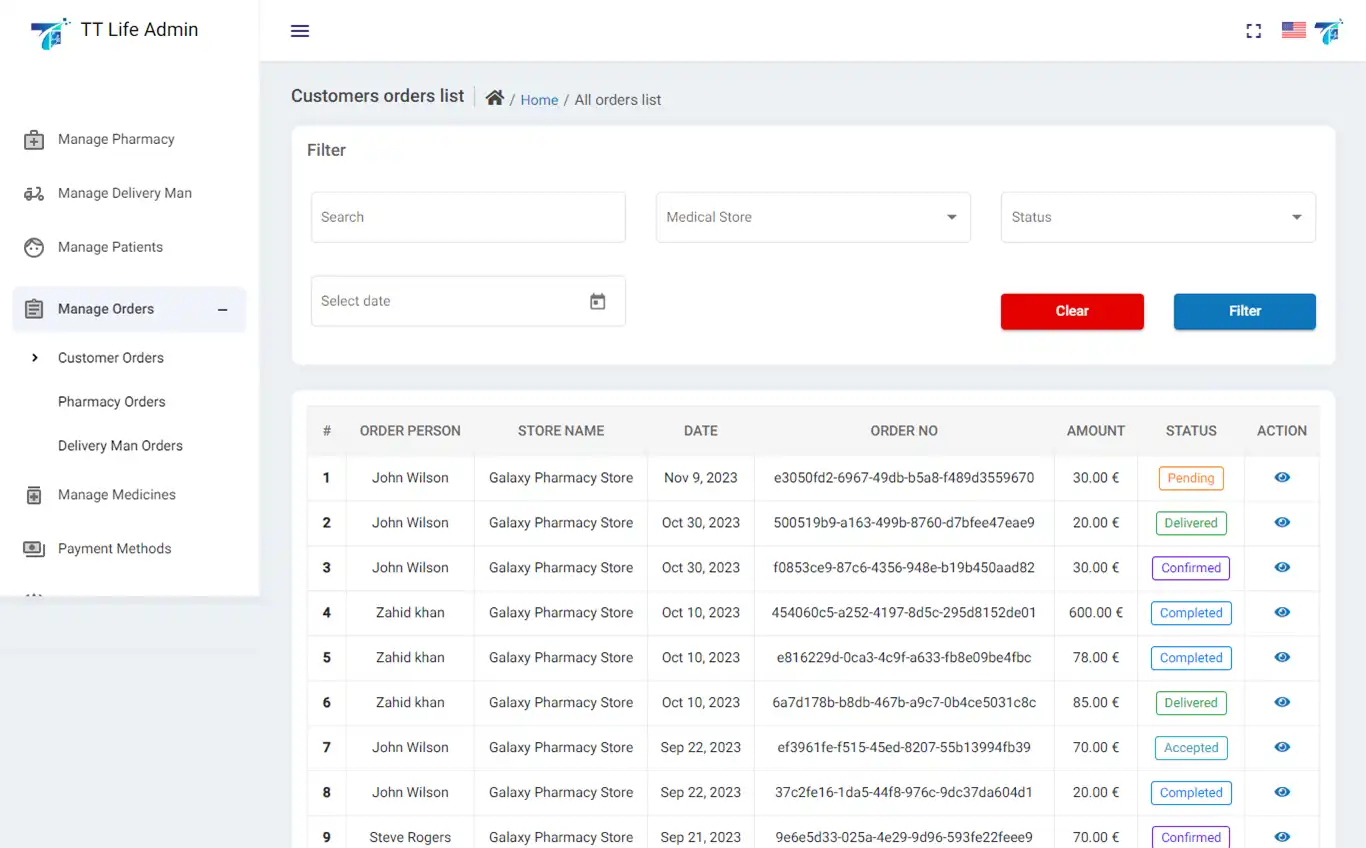Open the Medical Store dropdown
This screenshot has width=1366, height=848.
tap(812, 217)
